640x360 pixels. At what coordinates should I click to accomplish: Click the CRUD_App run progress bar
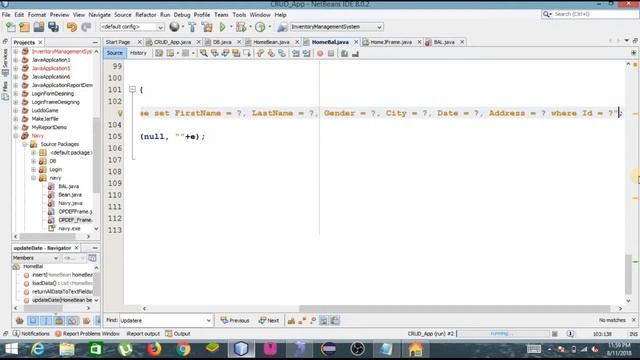coord(503,334)
